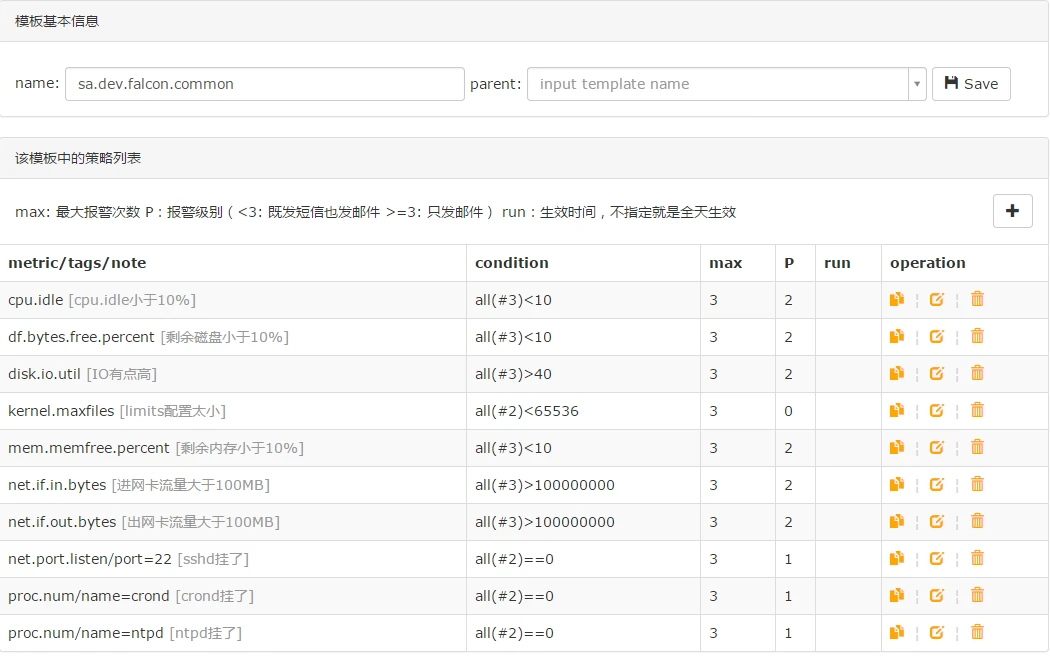Image resolution: width=1050 pixels, height=662 pixels.
Task: Select the cpu.idle metric text
Action: (35, 300)
